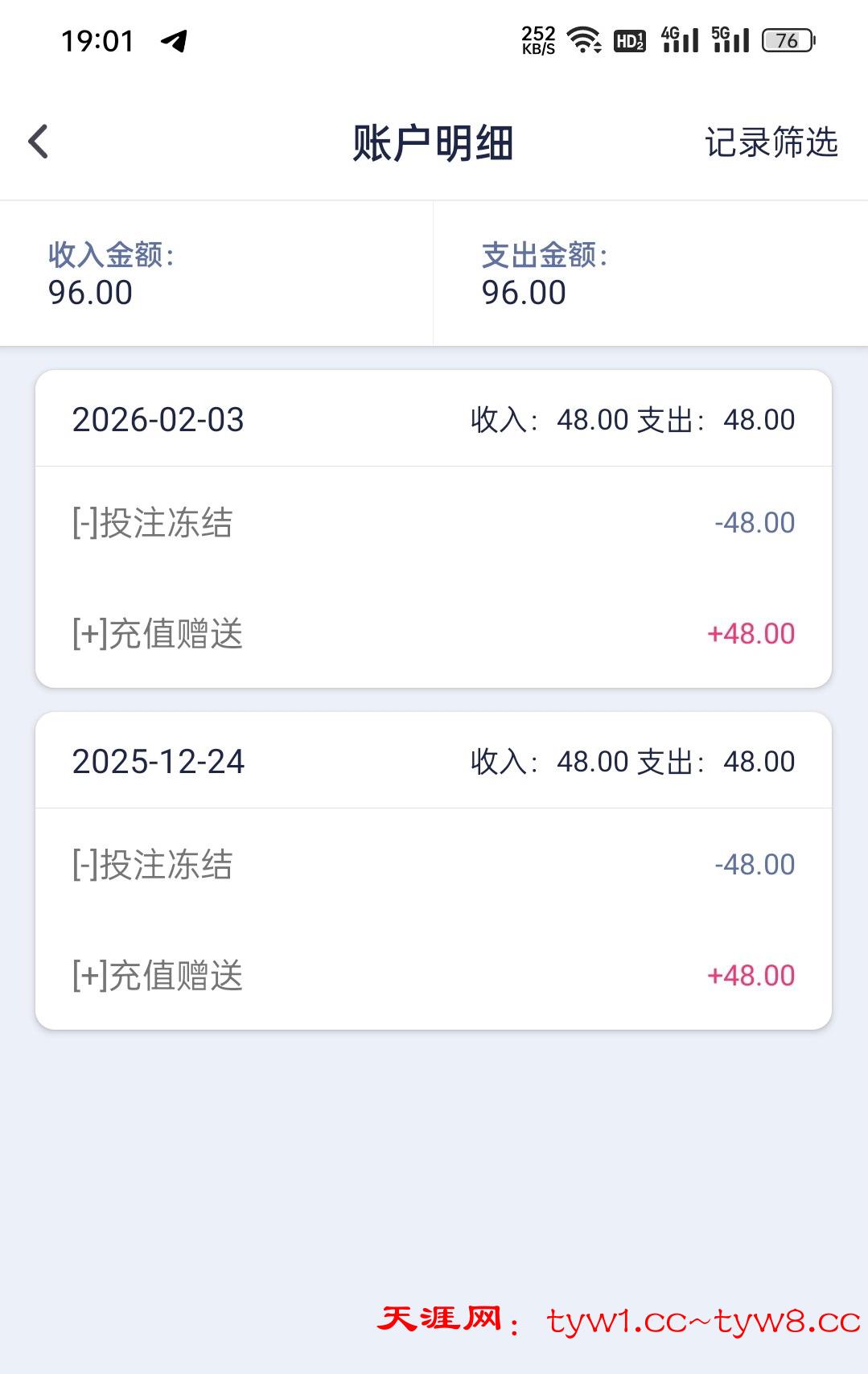Viewport: 868px width, 1374px height.
Task: Tap the 19:01 clock in status bar
Action: (97, 41)
